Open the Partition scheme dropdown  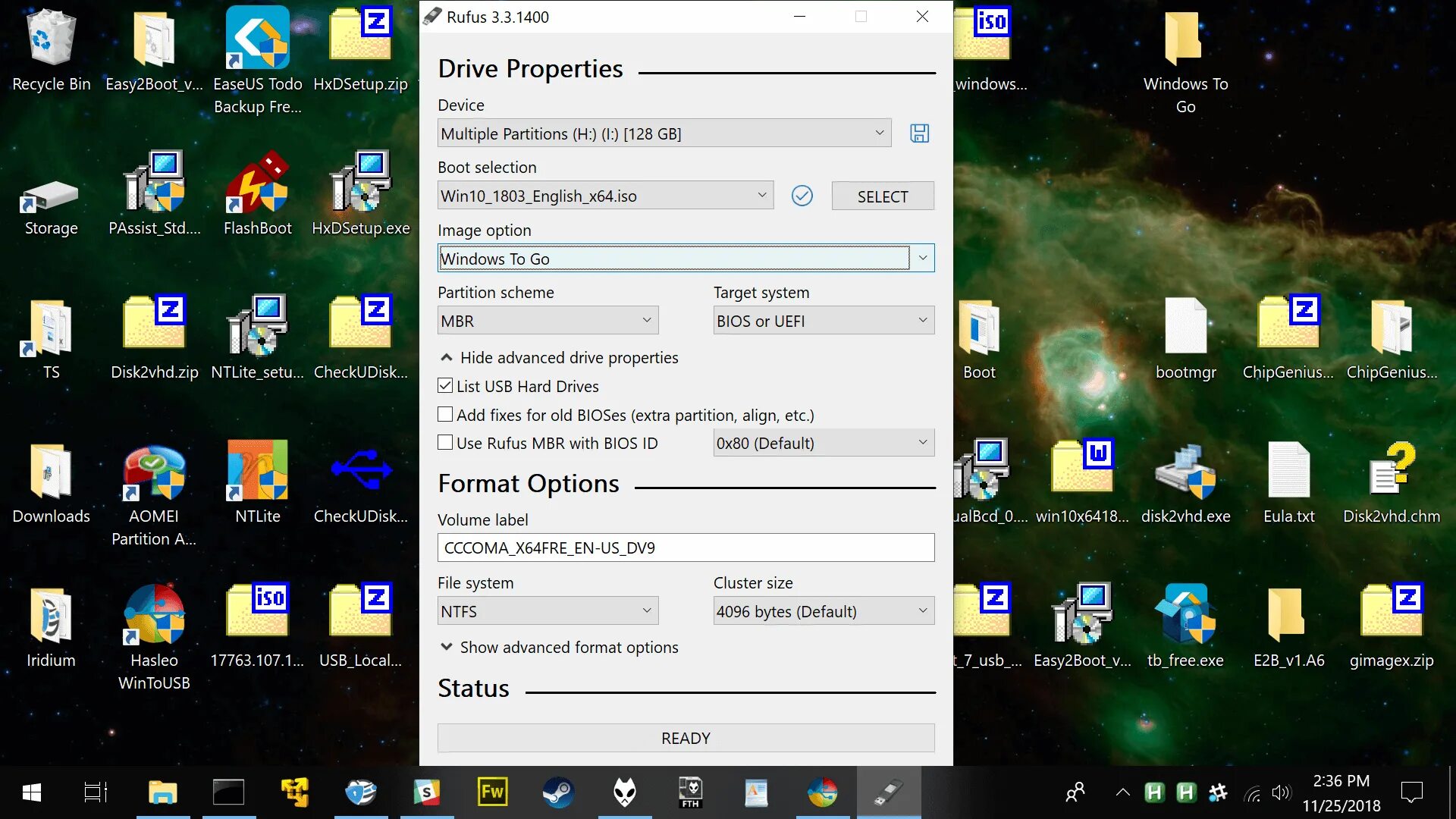pyautogui.click(x=548, y=321)
